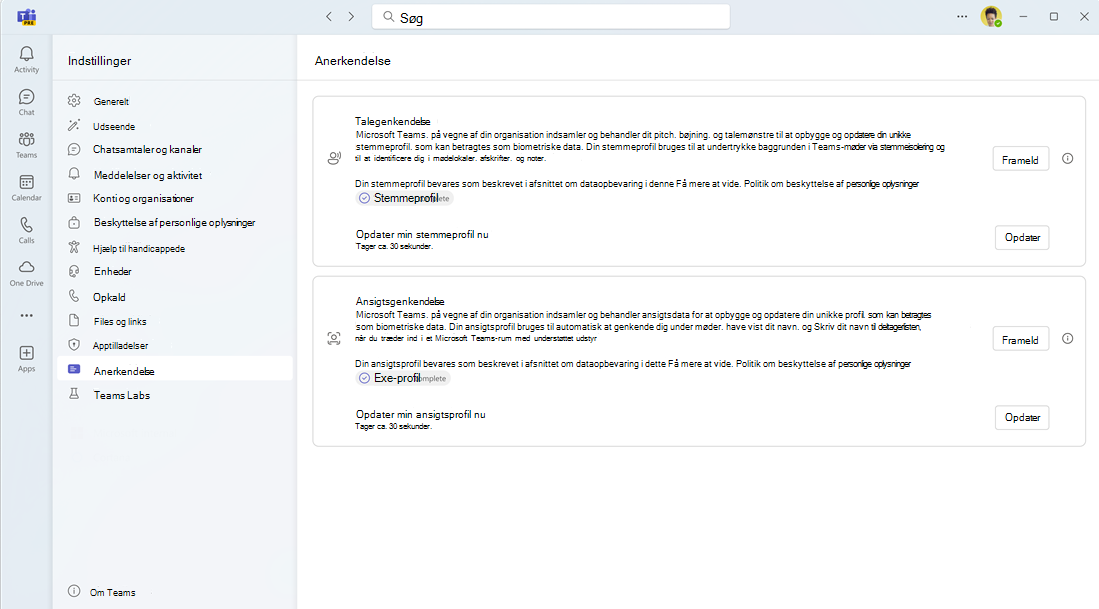The image size is (1099, 609).
Task: Click the gear icon next to Generelt
Action: click(74, 101)
